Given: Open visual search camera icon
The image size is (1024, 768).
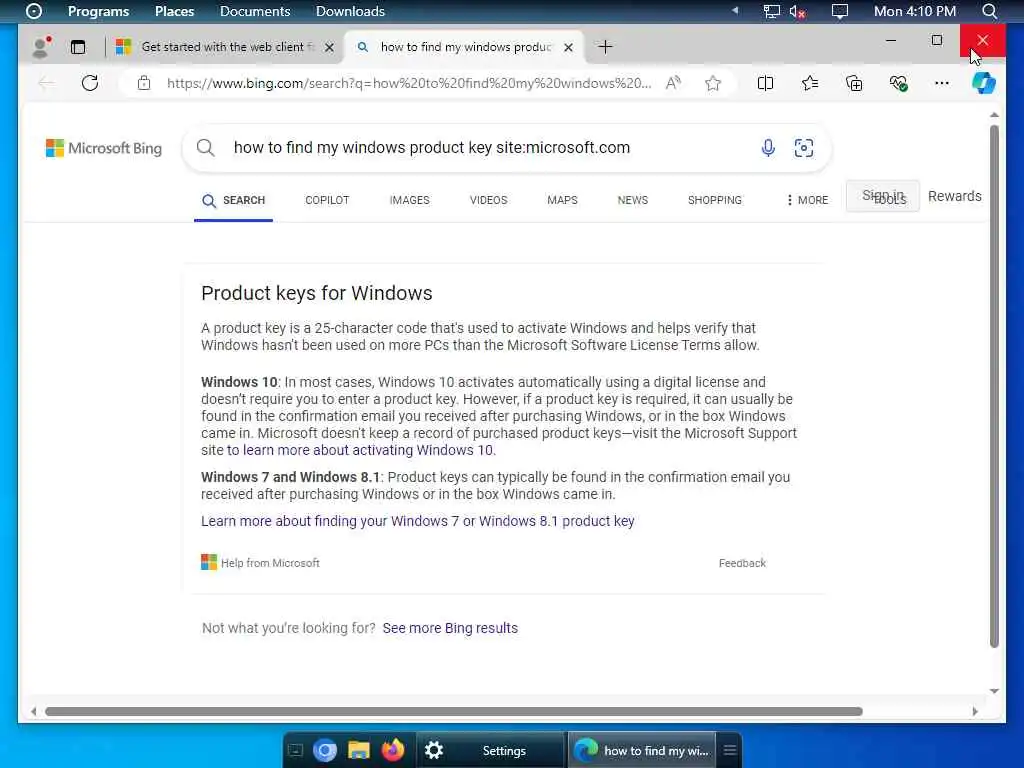Looking at the screenshot, I should pos(804,148).
